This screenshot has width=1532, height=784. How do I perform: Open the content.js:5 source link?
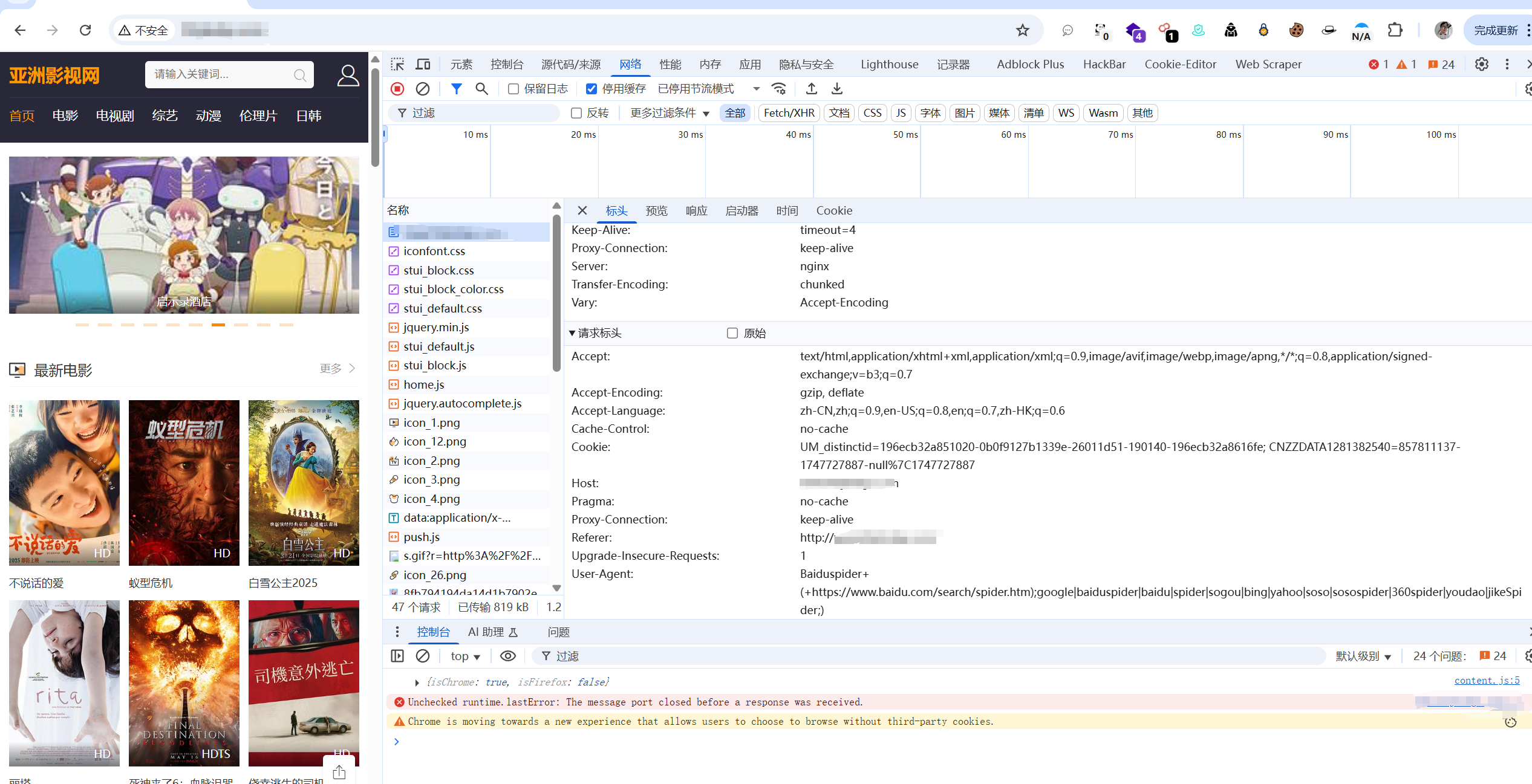(1487, 681)
